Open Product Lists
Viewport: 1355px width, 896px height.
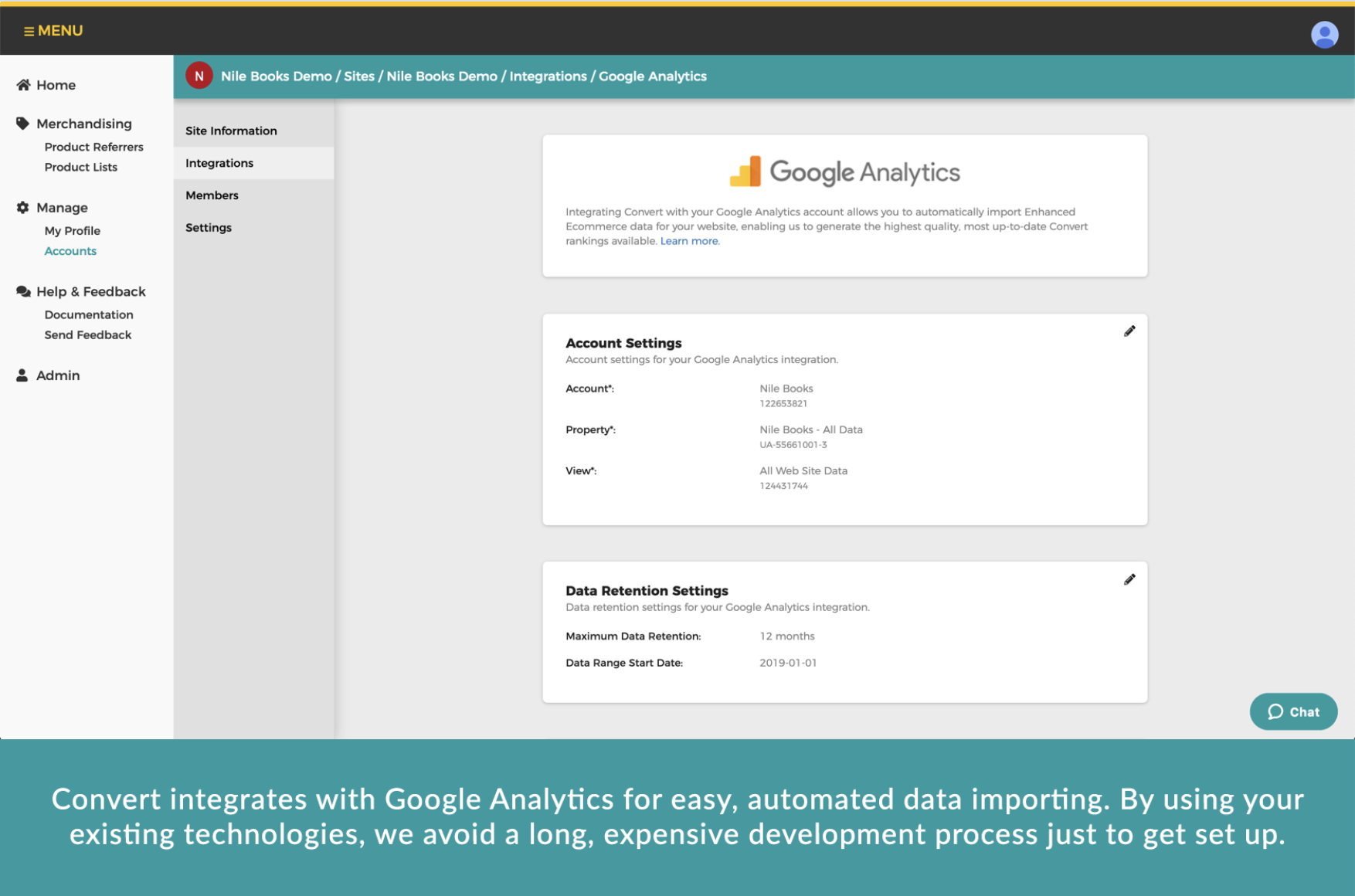point(80,167)
